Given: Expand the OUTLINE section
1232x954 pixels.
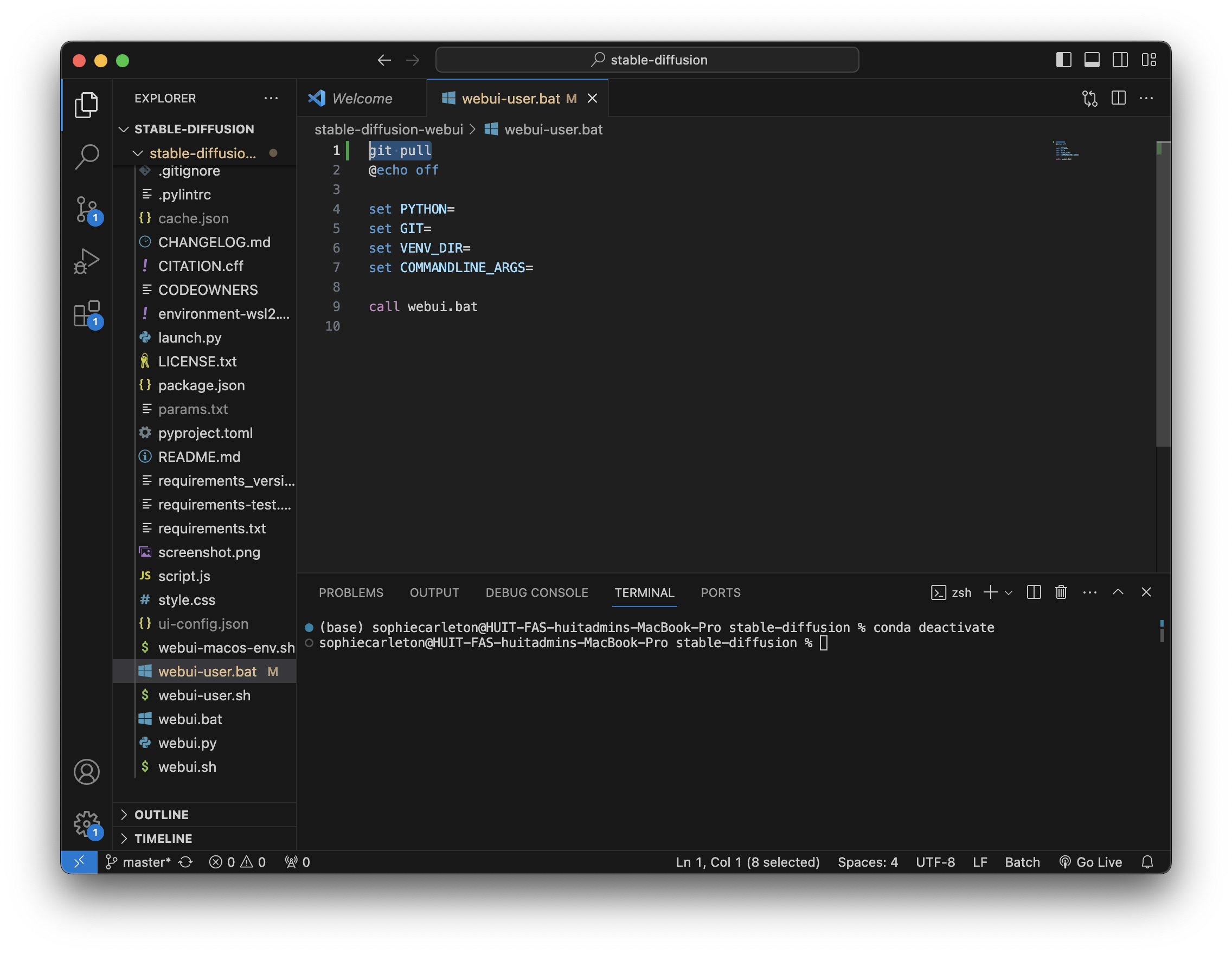Looking at the screenshot, I should tap(162, 815).
